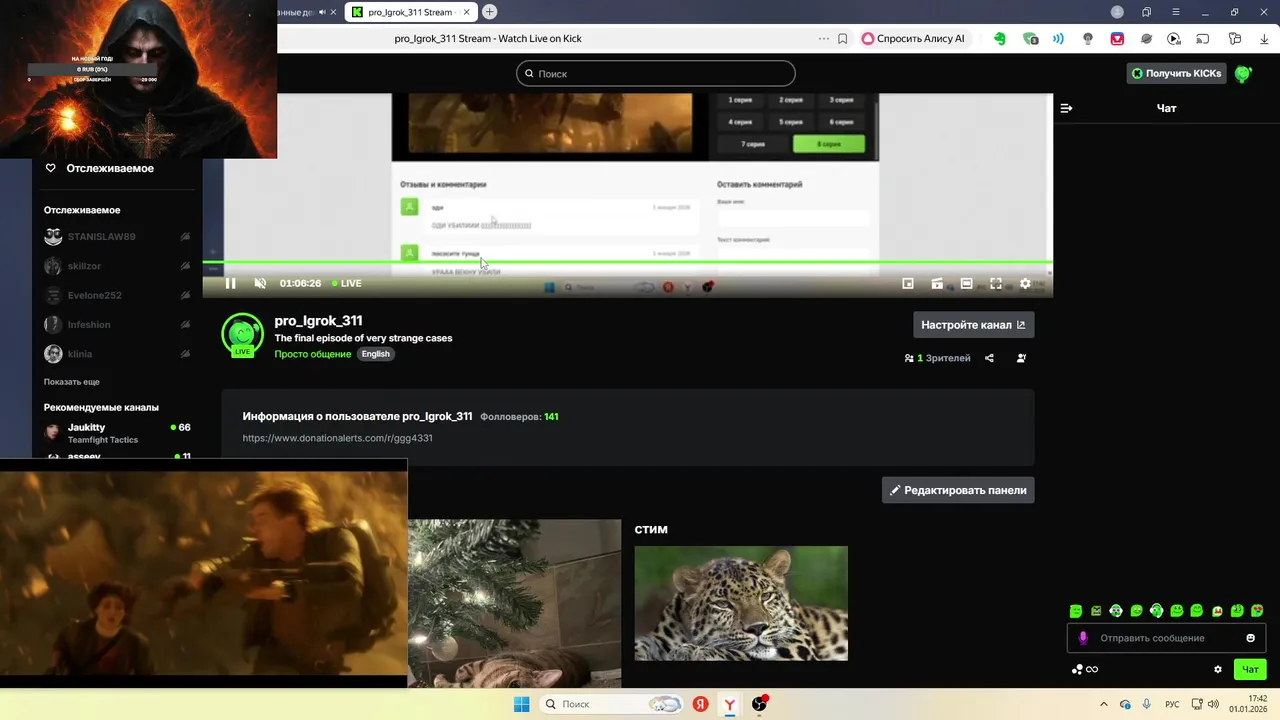Open Настройте канал channel settings
The width and height of the screenshot is (1280, 720).
click(x=973, y=325)
